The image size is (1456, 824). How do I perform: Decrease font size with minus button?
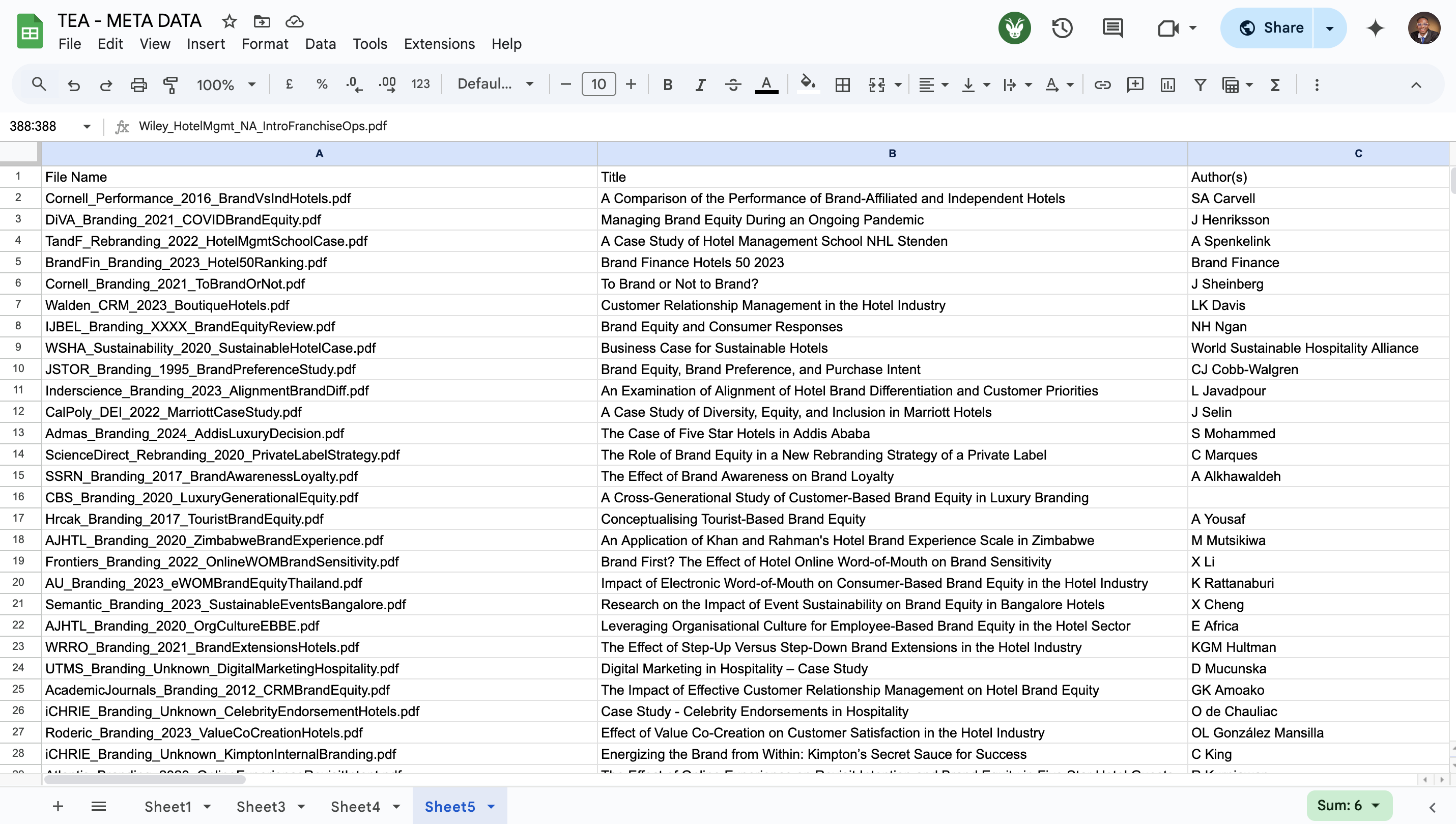565,84
